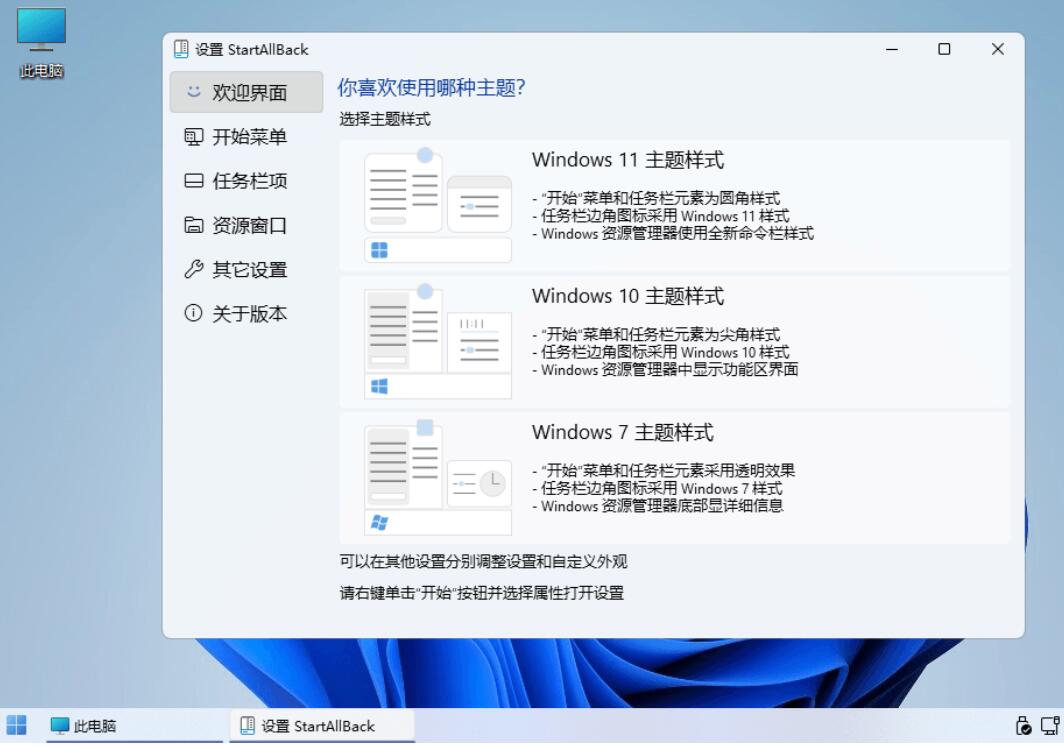Open the network monitor tray icon
Screen dimensions: 1064x746
(1050, 726)
